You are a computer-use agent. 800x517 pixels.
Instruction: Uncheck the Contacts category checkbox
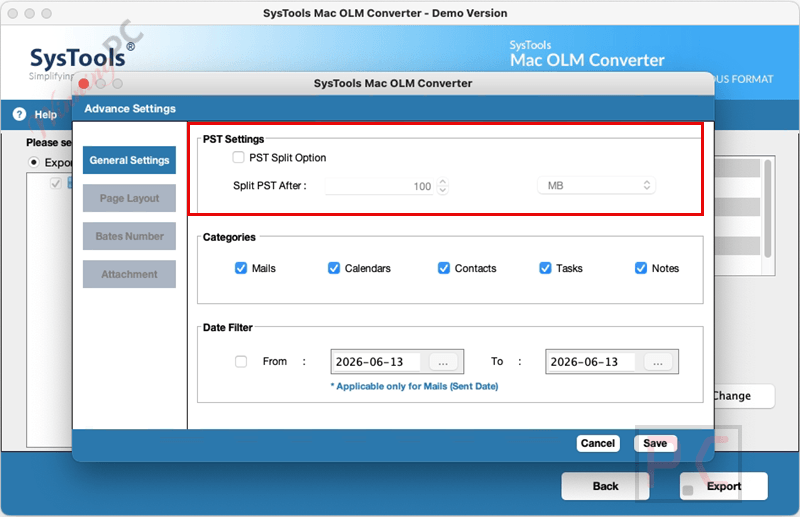[x=444, y=268]
